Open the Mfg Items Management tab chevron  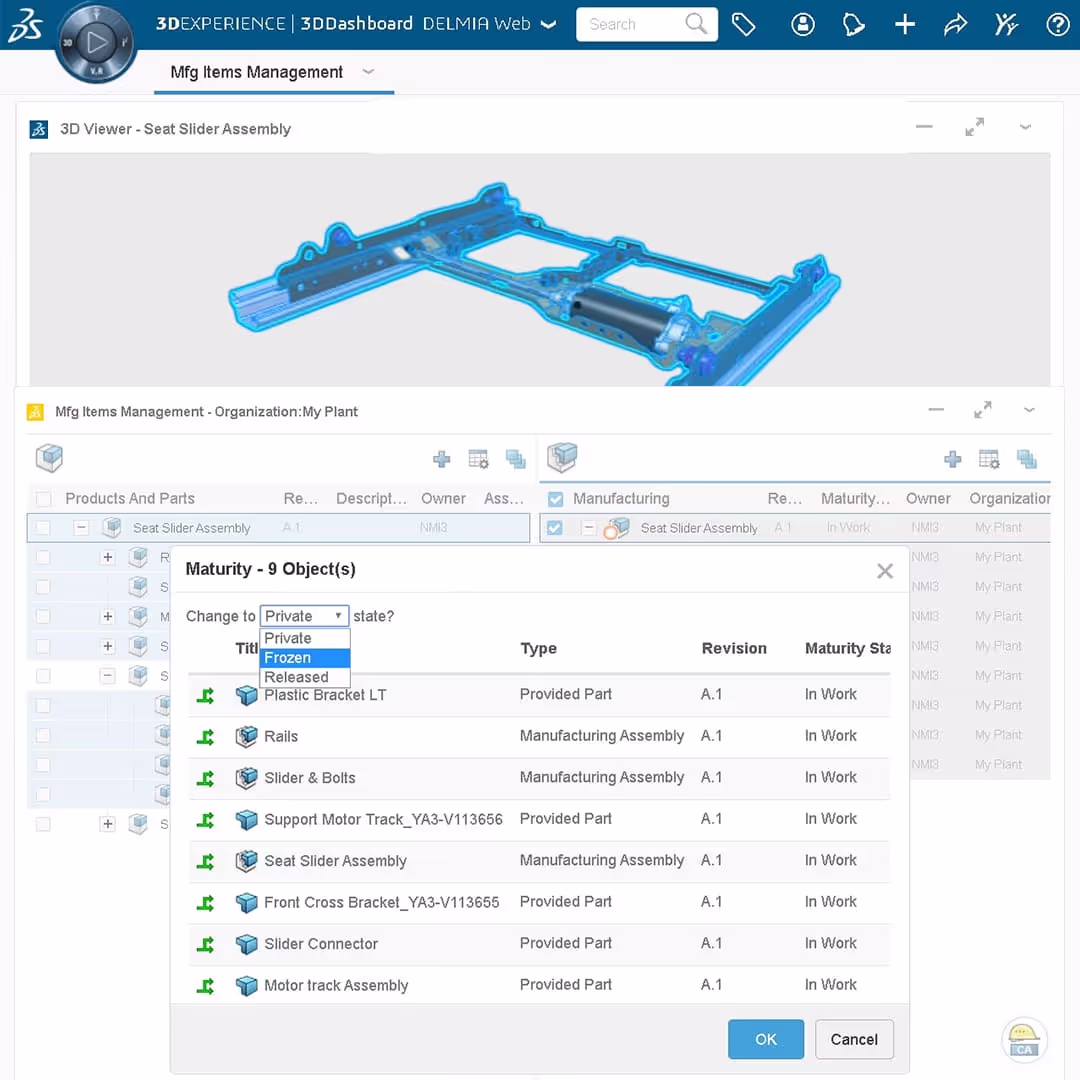(x=368, y=71)
